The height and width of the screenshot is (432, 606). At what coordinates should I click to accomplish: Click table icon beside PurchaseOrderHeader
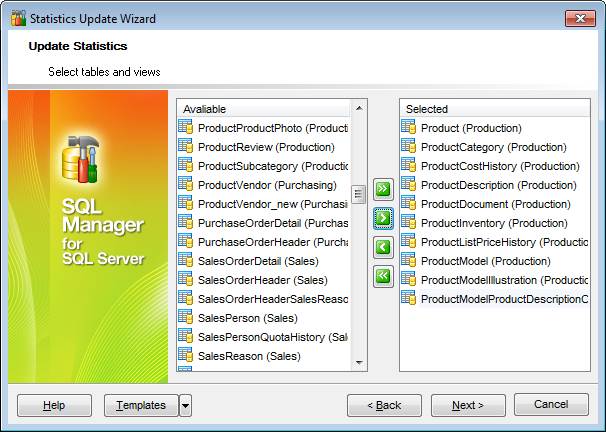coord(186,241)
